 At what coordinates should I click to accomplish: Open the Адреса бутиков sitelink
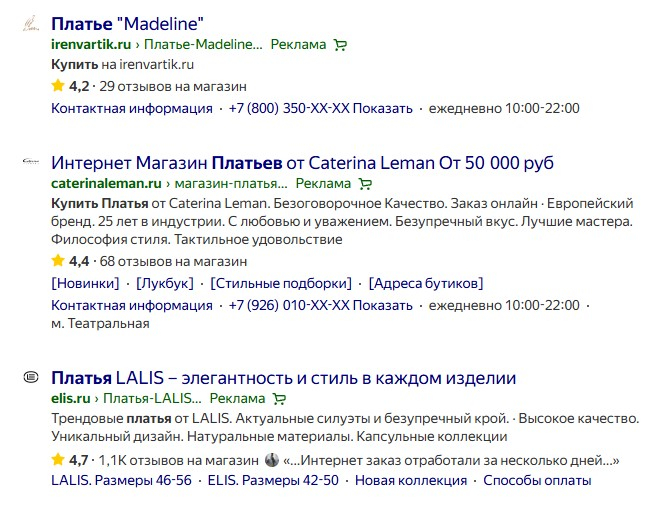tap(426, 283)
